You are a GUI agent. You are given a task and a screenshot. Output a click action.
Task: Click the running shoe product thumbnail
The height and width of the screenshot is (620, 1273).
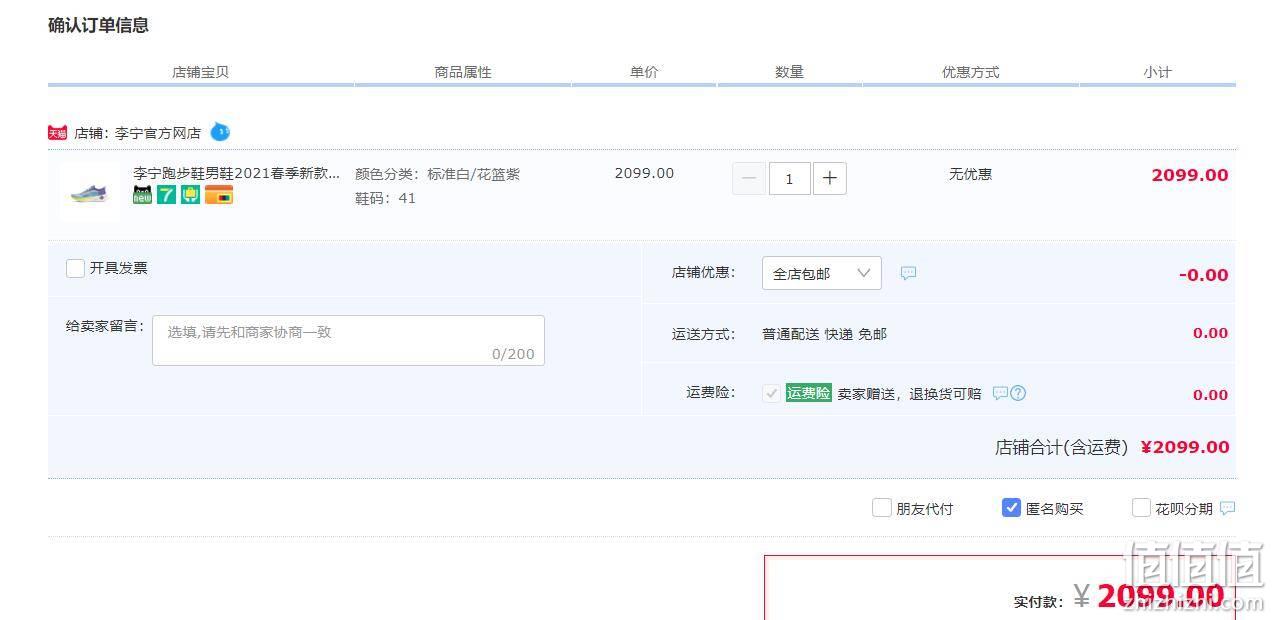click(x=89, y=192)
